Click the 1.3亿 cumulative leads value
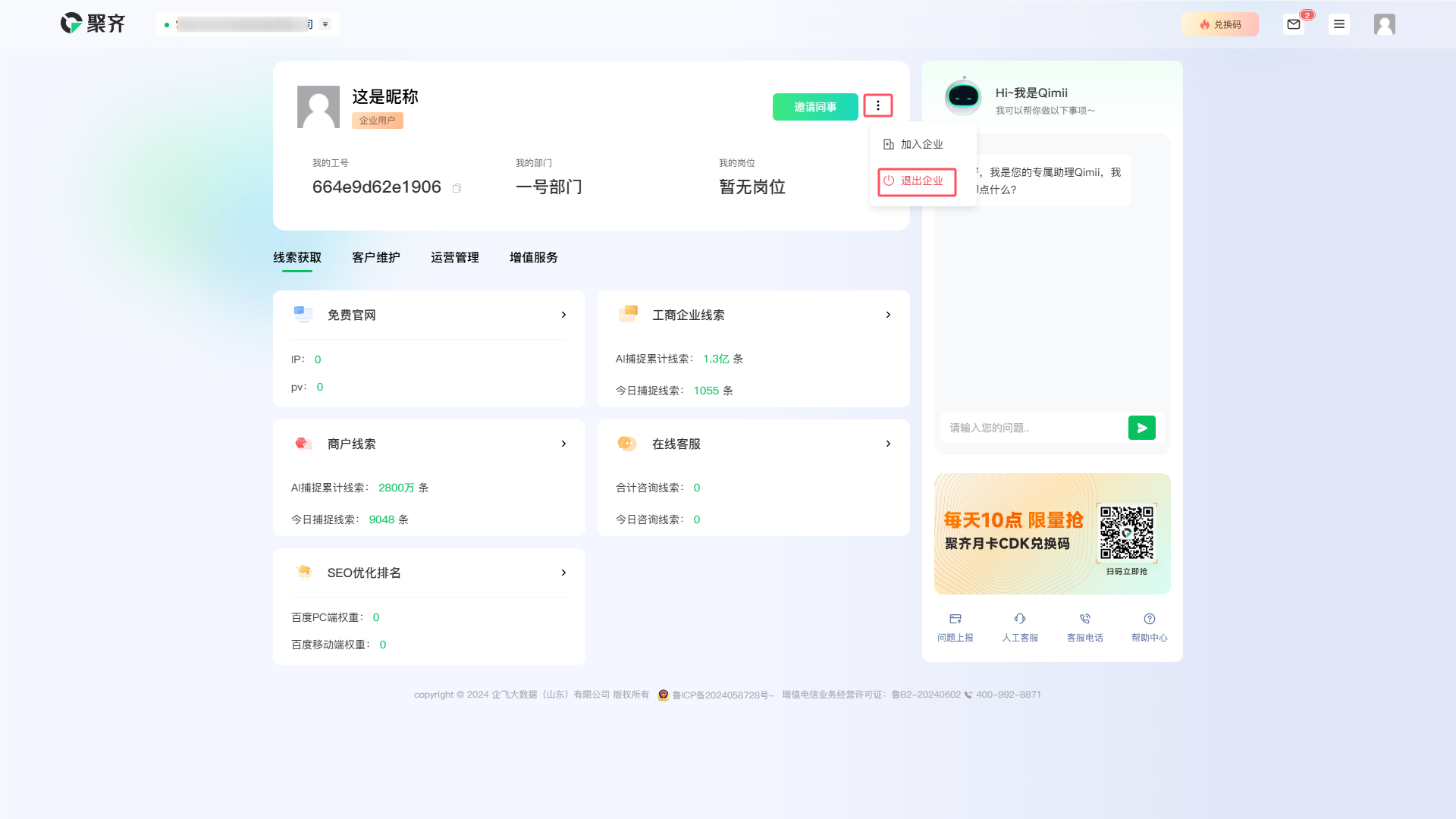The image size is (1456, 819). coord(716,359)
